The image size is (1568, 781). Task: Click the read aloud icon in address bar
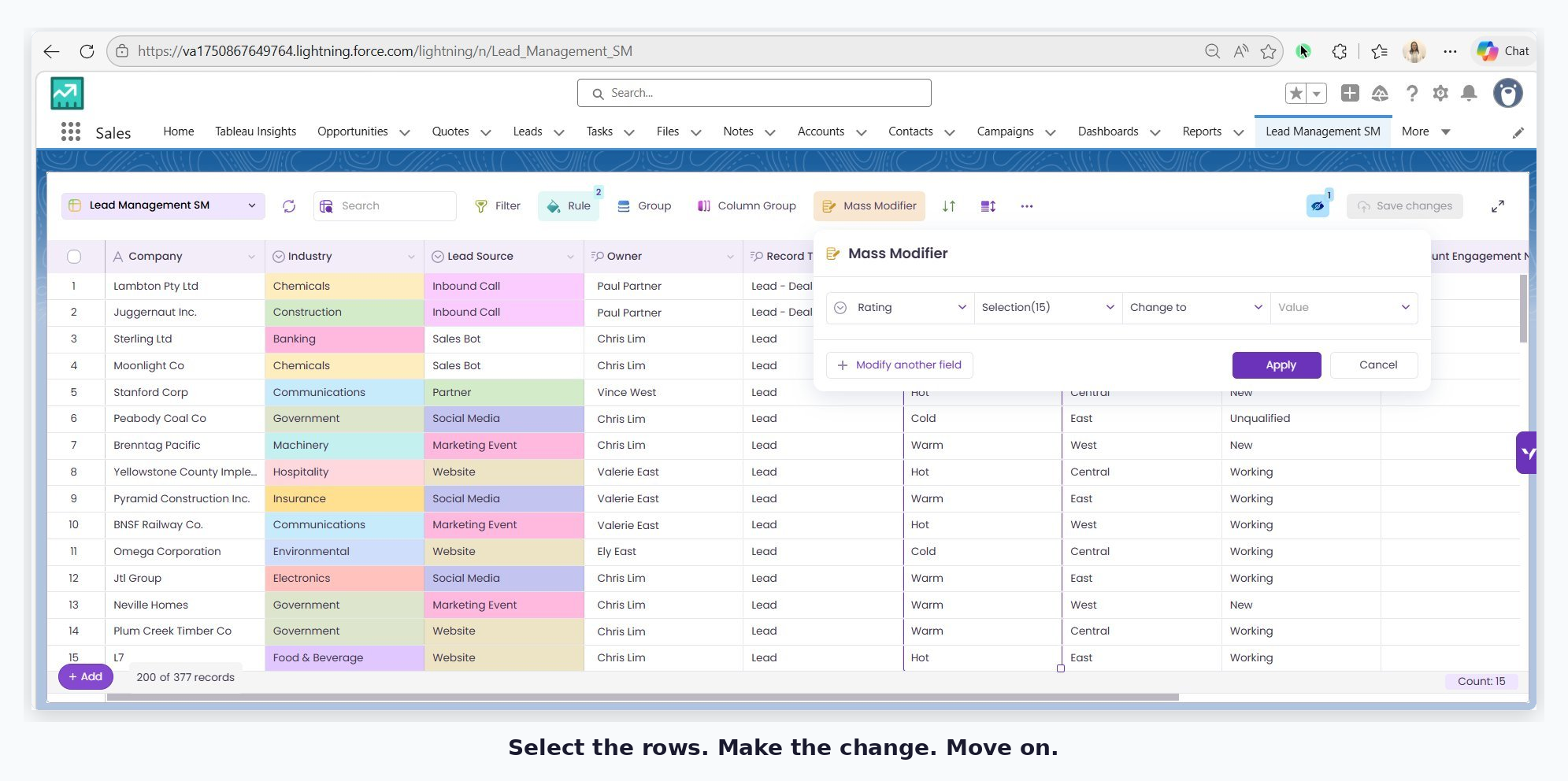[x=1240, y=51]
